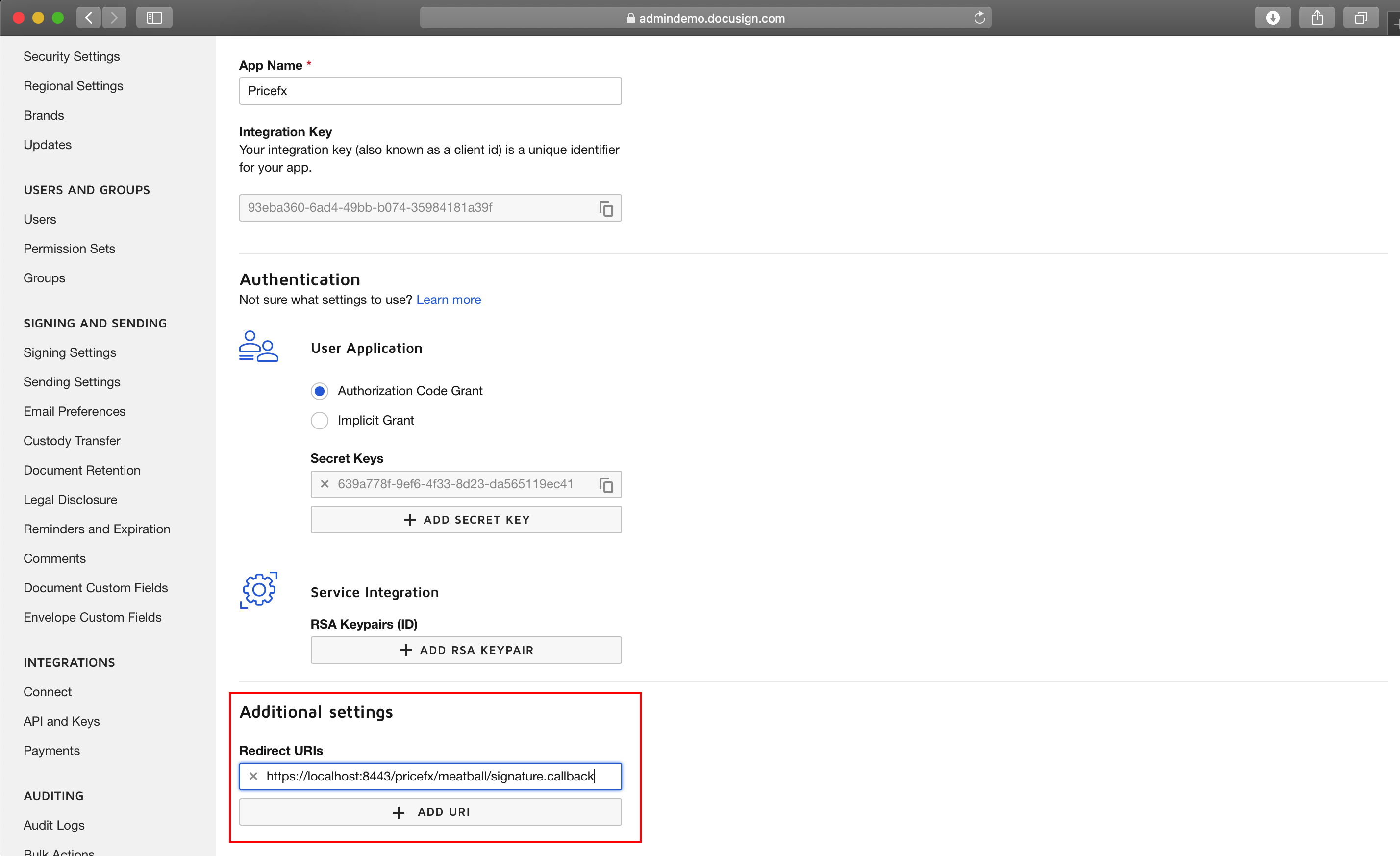Click ADD SECRET KEY button

point(466,520)
